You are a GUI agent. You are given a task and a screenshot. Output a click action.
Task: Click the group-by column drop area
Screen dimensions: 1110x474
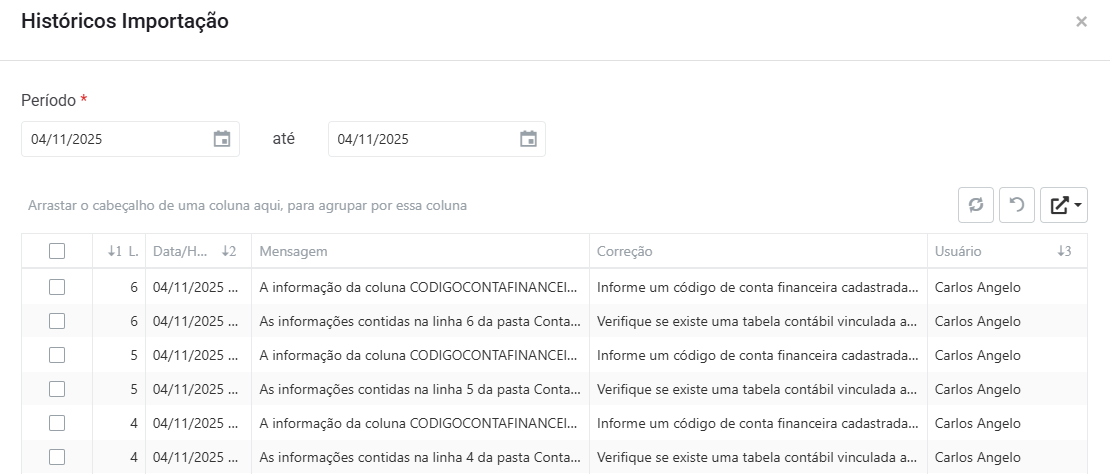pyautogui.click(x=248, y=205)
